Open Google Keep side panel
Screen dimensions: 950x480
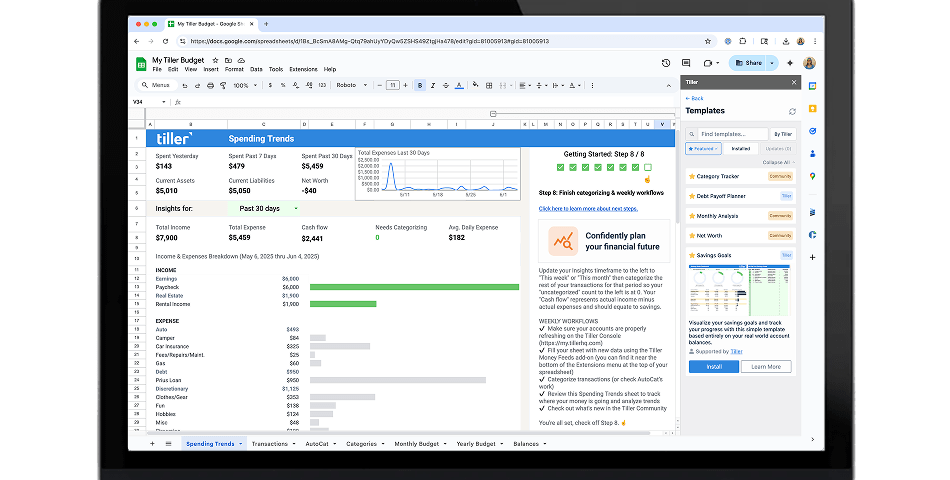812,108
